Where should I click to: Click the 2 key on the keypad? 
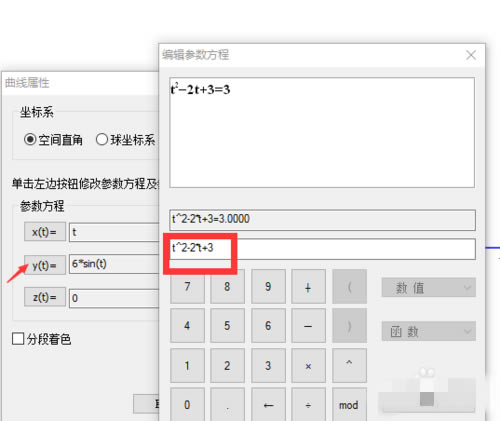coord(227,365)
